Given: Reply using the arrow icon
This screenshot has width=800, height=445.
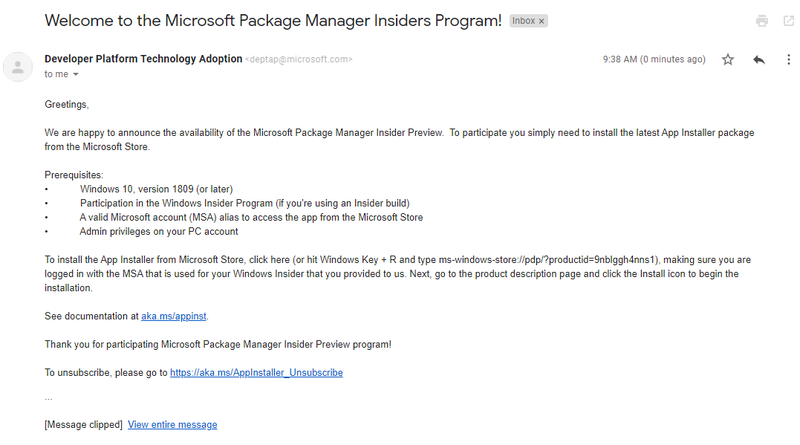Looking at the screenshot, I should coord(759,60).
